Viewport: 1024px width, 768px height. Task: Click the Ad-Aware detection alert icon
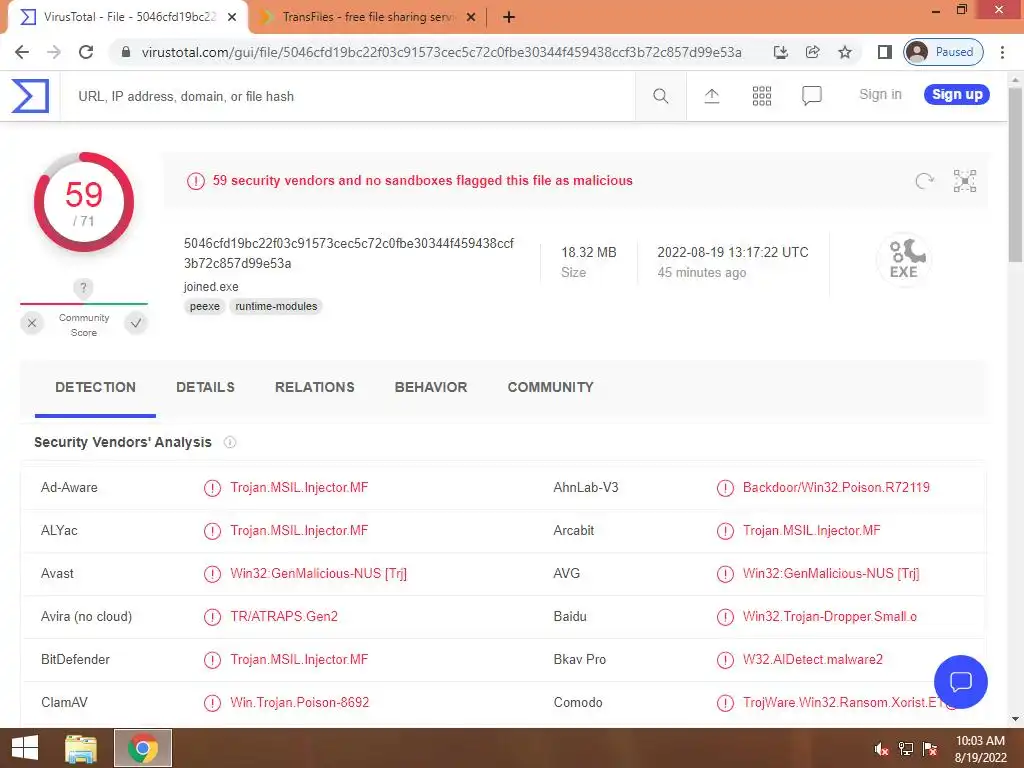[212, 488]
